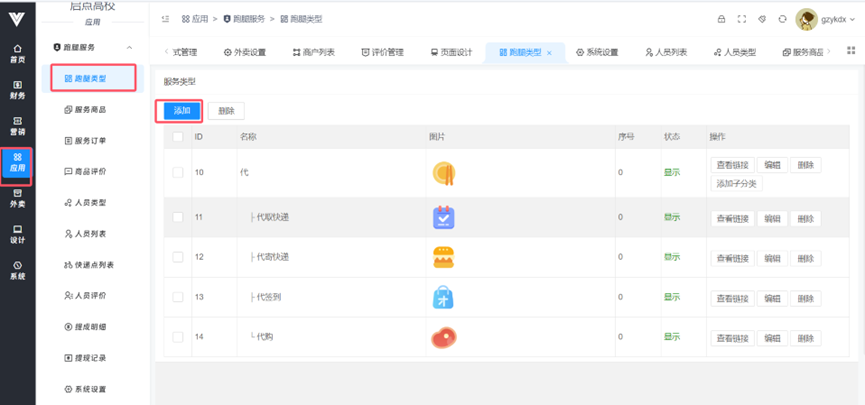Collapse the 跑腿服务 sidebar group
Viewport: 865px width, 405px height.
click(129, 47)
